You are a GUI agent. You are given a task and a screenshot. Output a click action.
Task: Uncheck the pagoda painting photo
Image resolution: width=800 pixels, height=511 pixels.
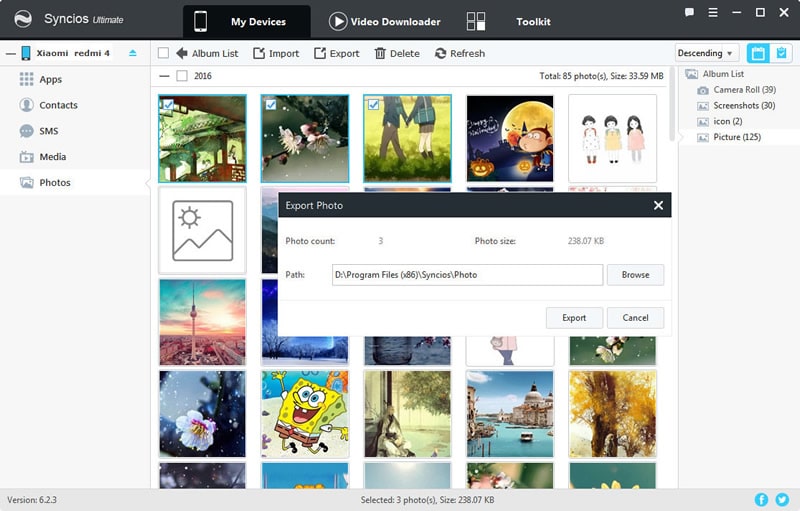168,105
